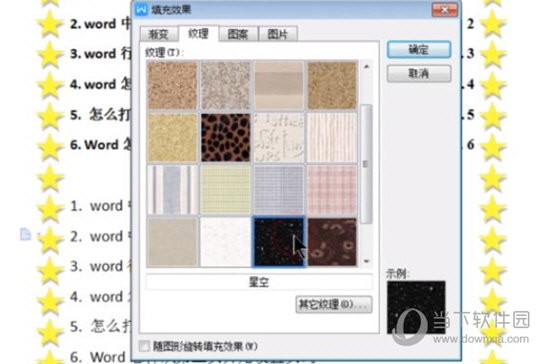Choose the golden-brown sand texture, top row

[x=332, y=85]
